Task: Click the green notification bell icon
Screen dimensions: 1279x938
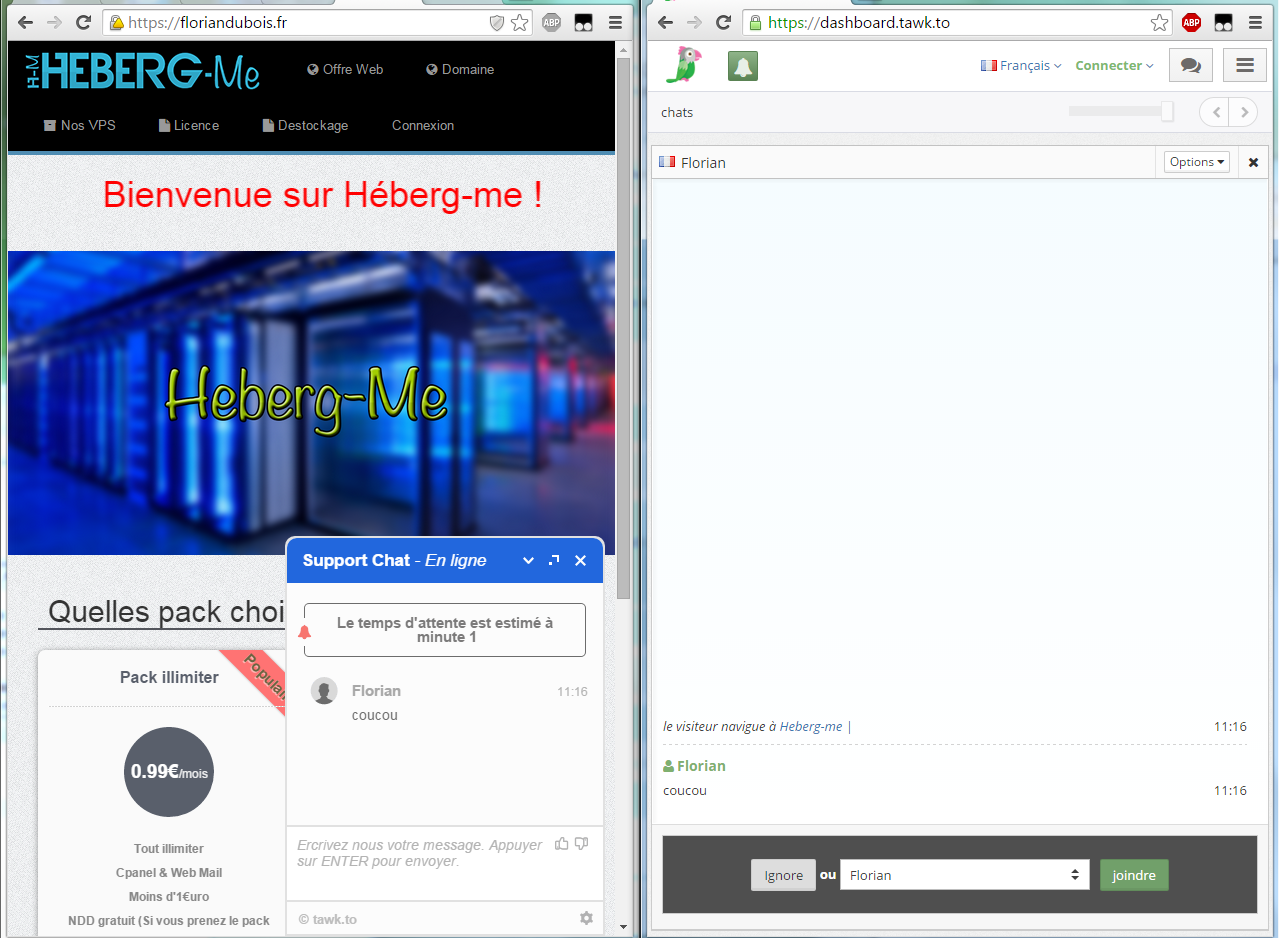Action: 743,66
